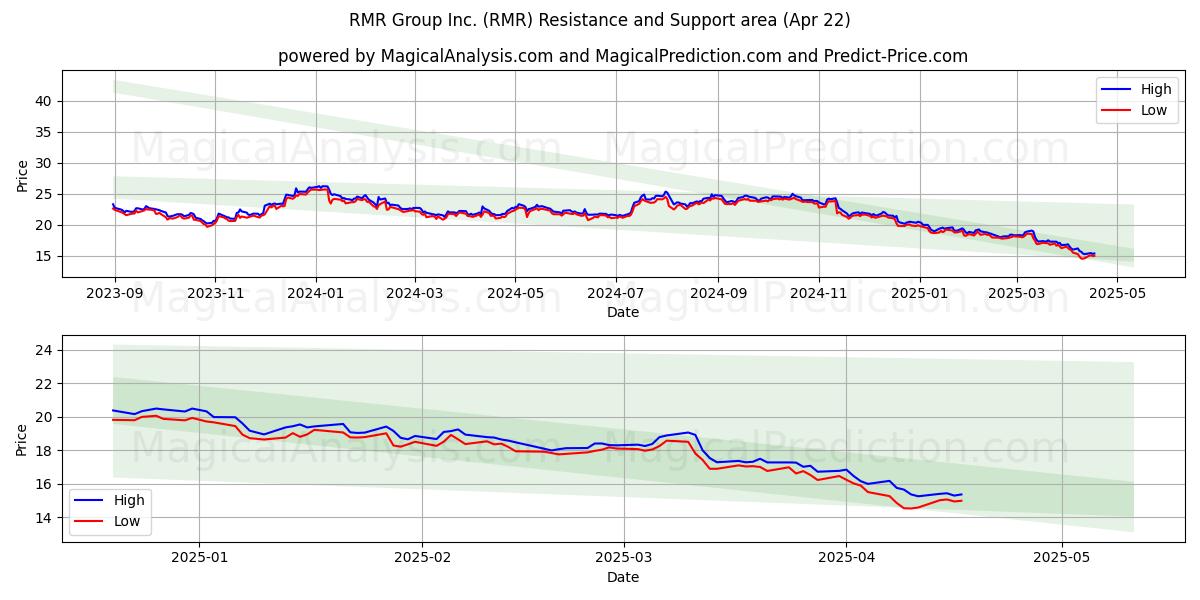Click the '2024-09' tick label
The height and width of the screenshot is (600, 1200).
pos(717,292)
